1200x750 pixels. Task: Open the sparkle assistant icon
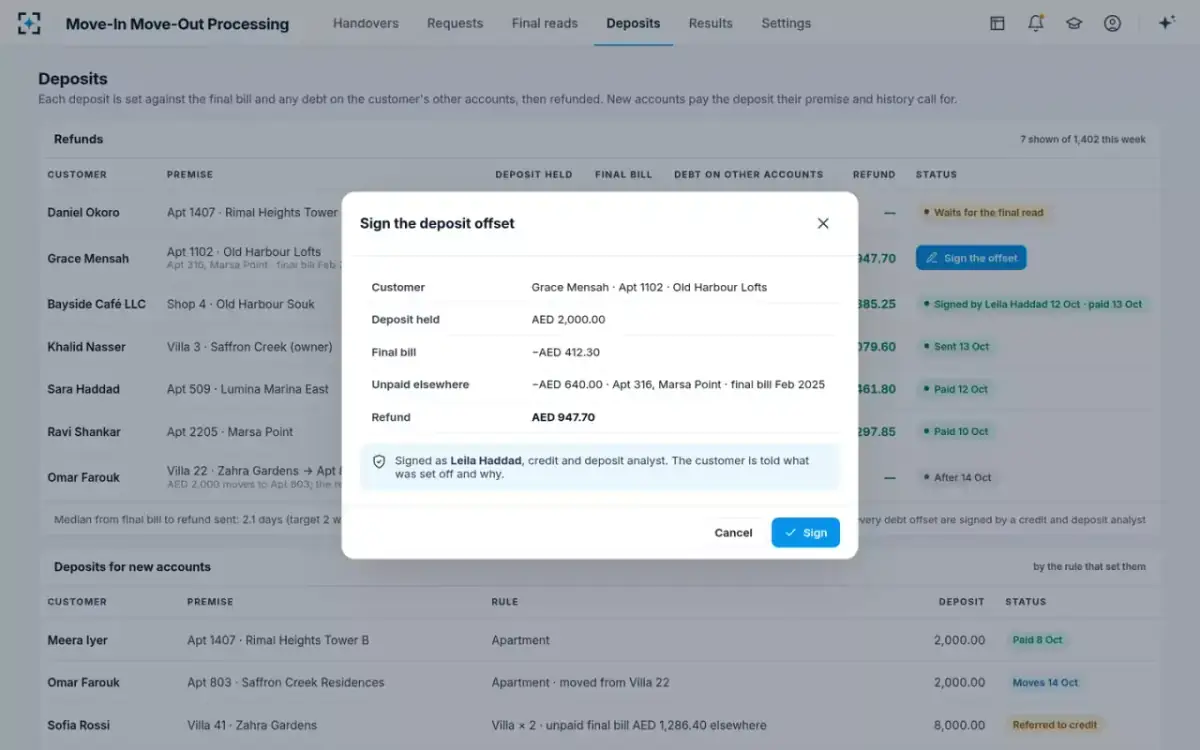click(1166, 23)
